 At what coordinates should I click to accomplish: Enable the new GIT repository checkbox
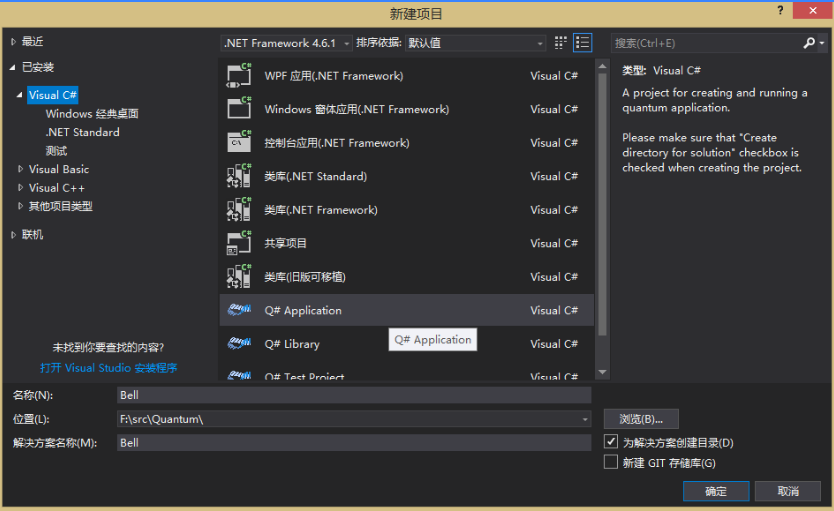pos(611,462)
